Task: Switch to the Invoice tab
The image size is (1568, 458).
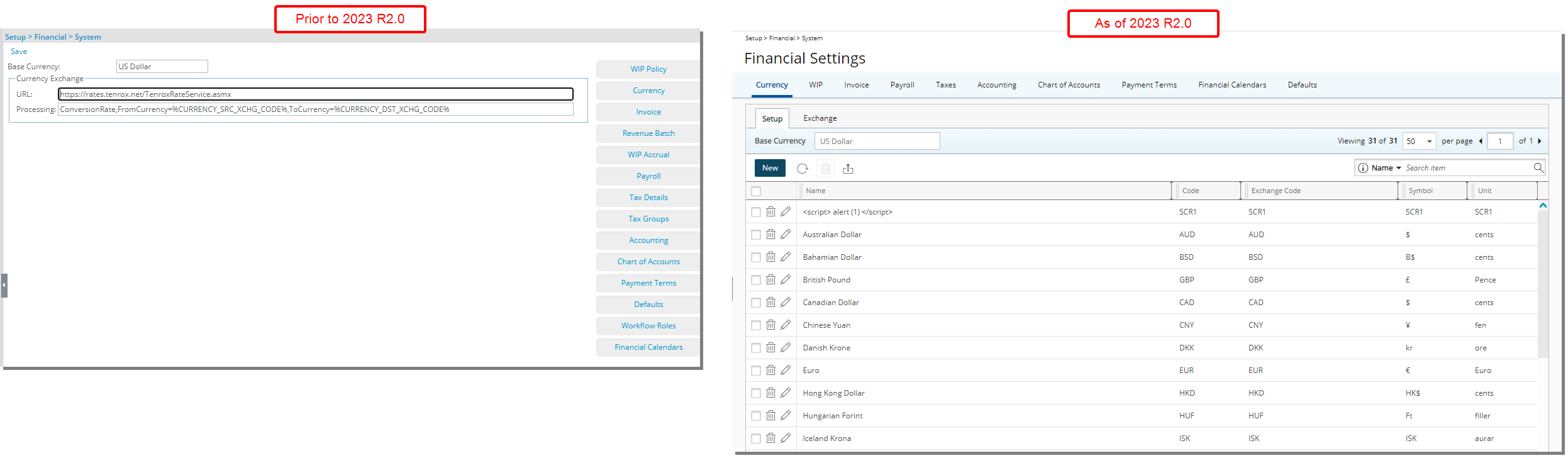Action: (857, 85)
